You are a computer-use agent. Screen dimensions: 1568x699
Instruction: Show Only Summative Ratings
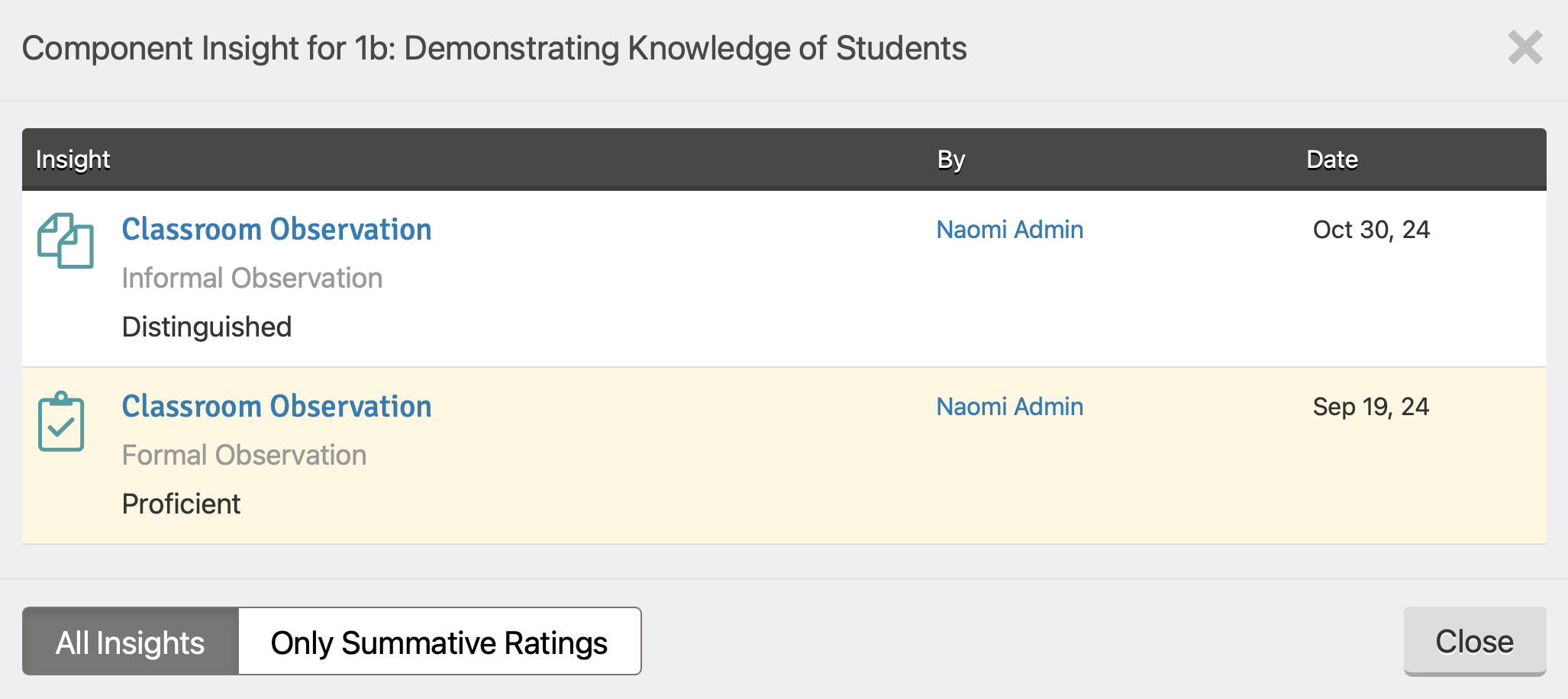pos(440,641)
